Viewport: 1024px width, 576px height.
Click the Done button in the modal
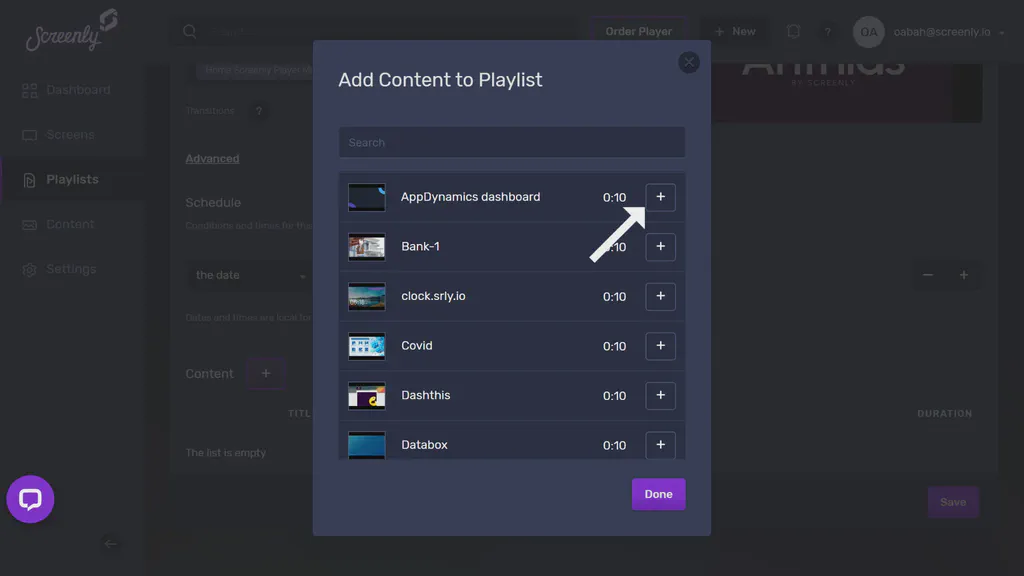click(x=658, y=493)
